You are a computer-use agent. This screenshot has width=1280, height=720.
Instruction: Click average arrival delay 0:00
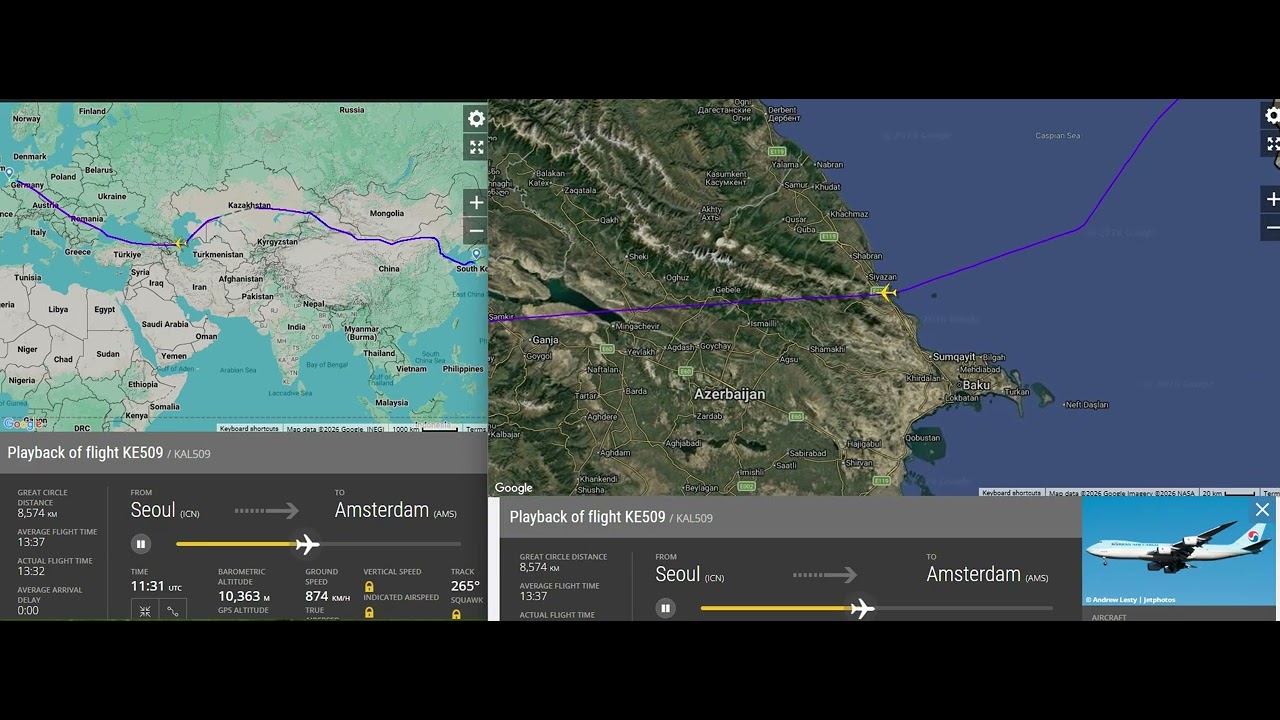click(x=28, y=610)
